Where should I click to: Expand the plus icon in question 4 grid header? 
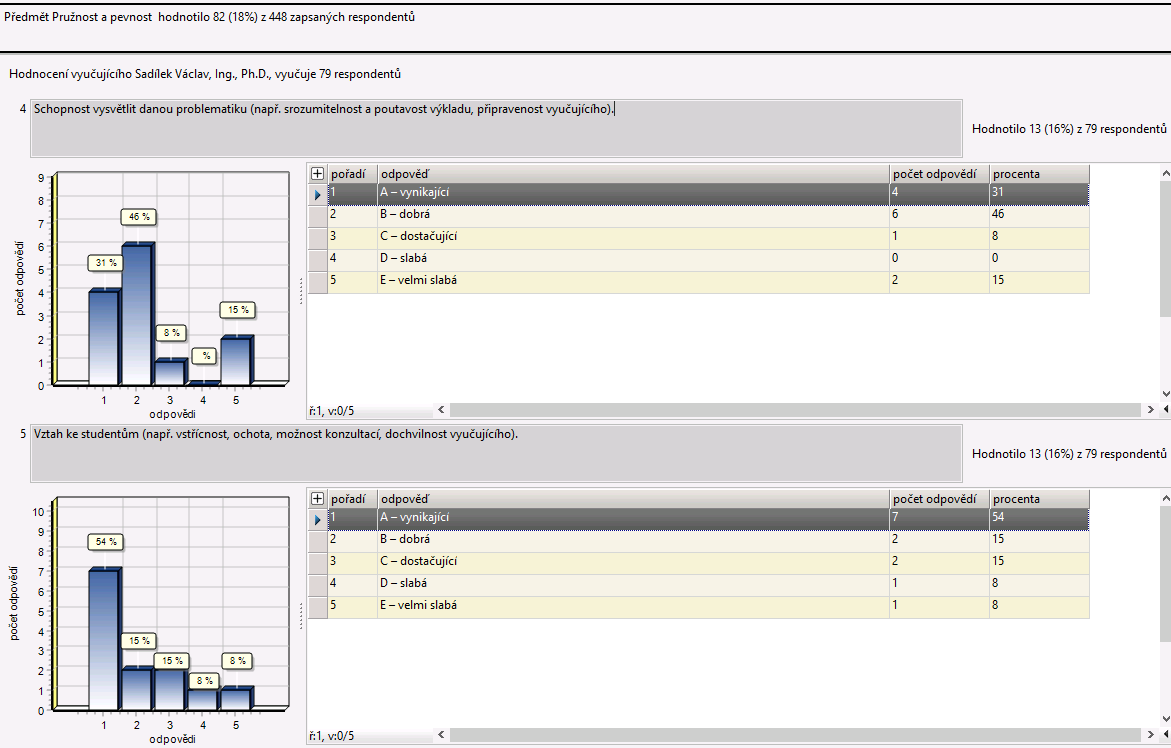[318, 174]
